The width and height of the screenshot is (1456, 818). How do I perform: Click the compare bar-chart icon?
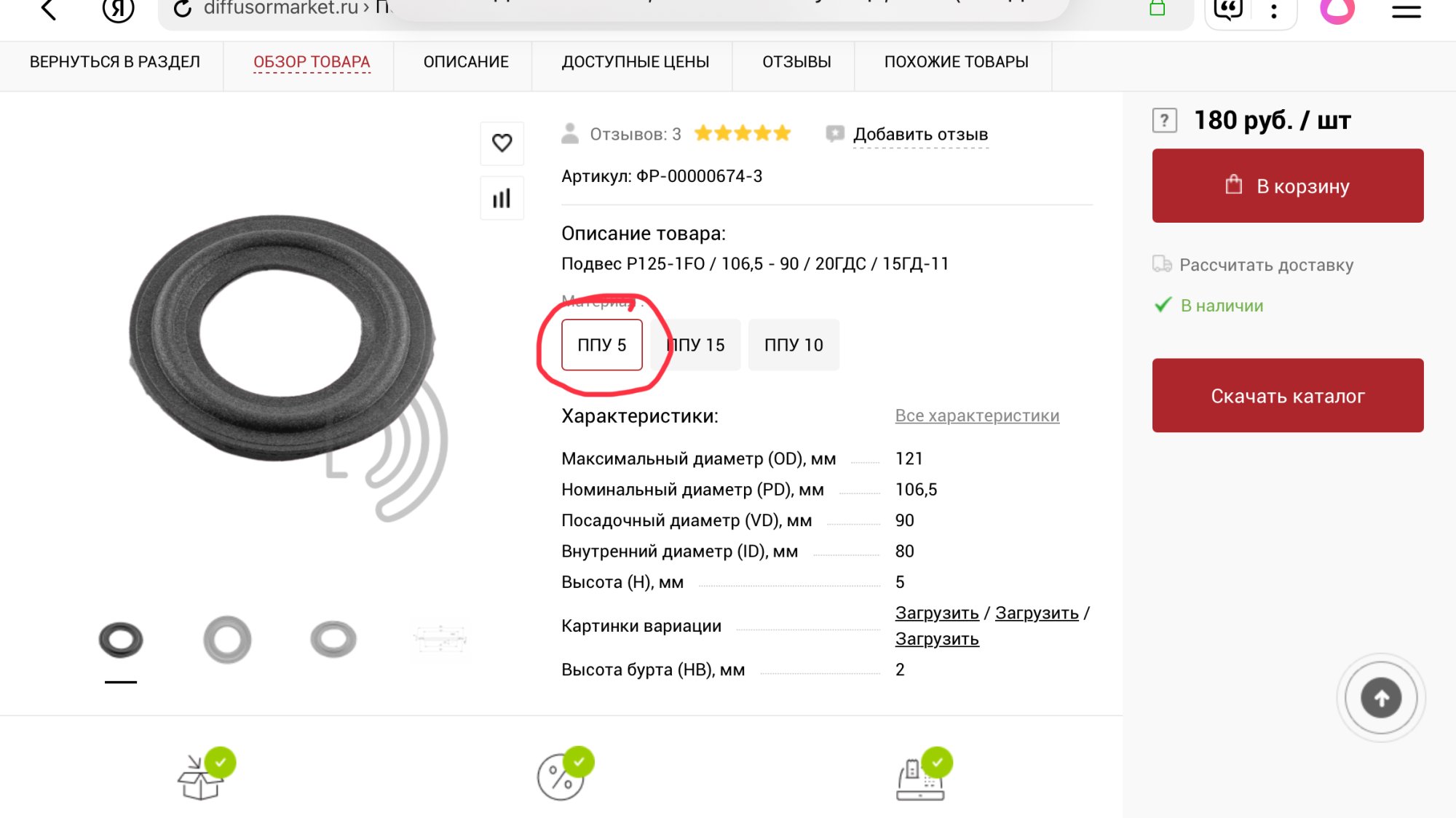click(x=502, y=198)
